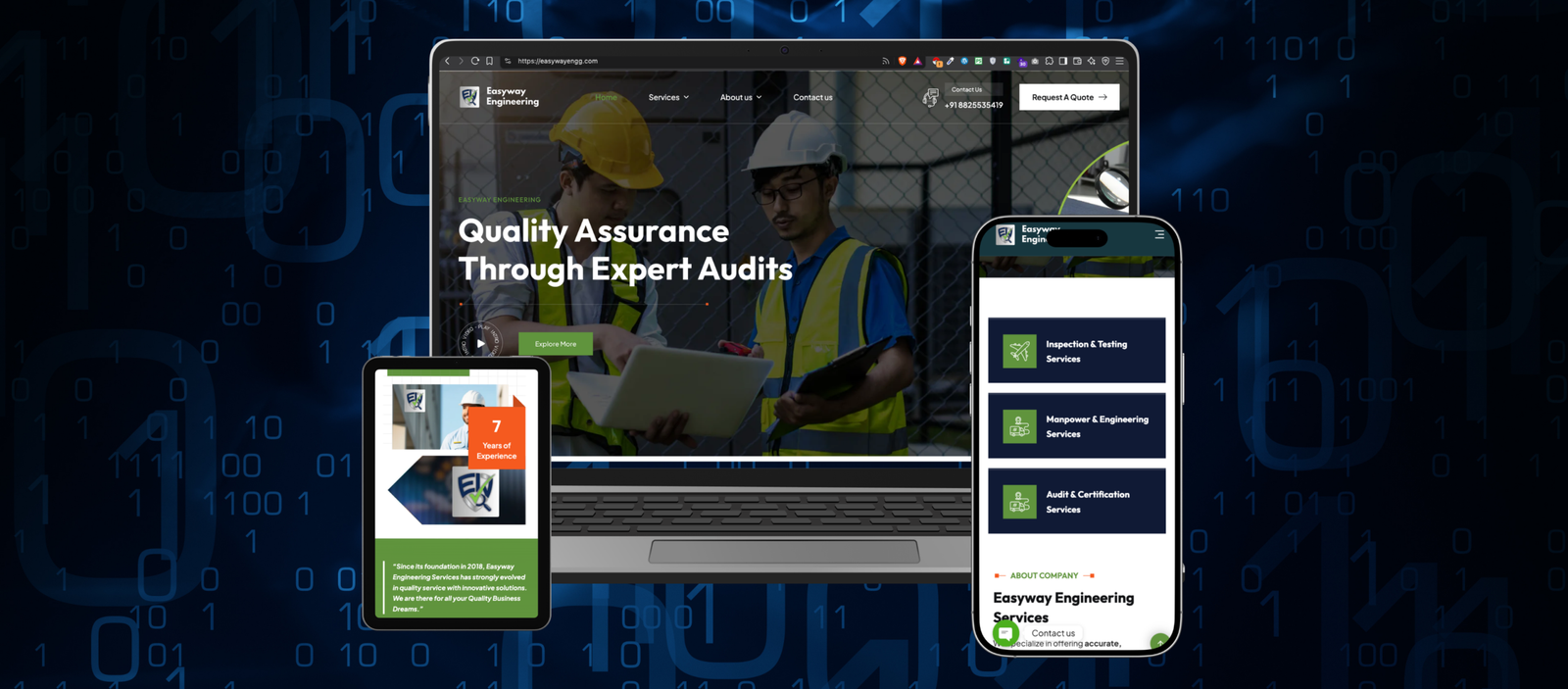Click the airplane icon for Inspection & Testing

point(1019,351)
